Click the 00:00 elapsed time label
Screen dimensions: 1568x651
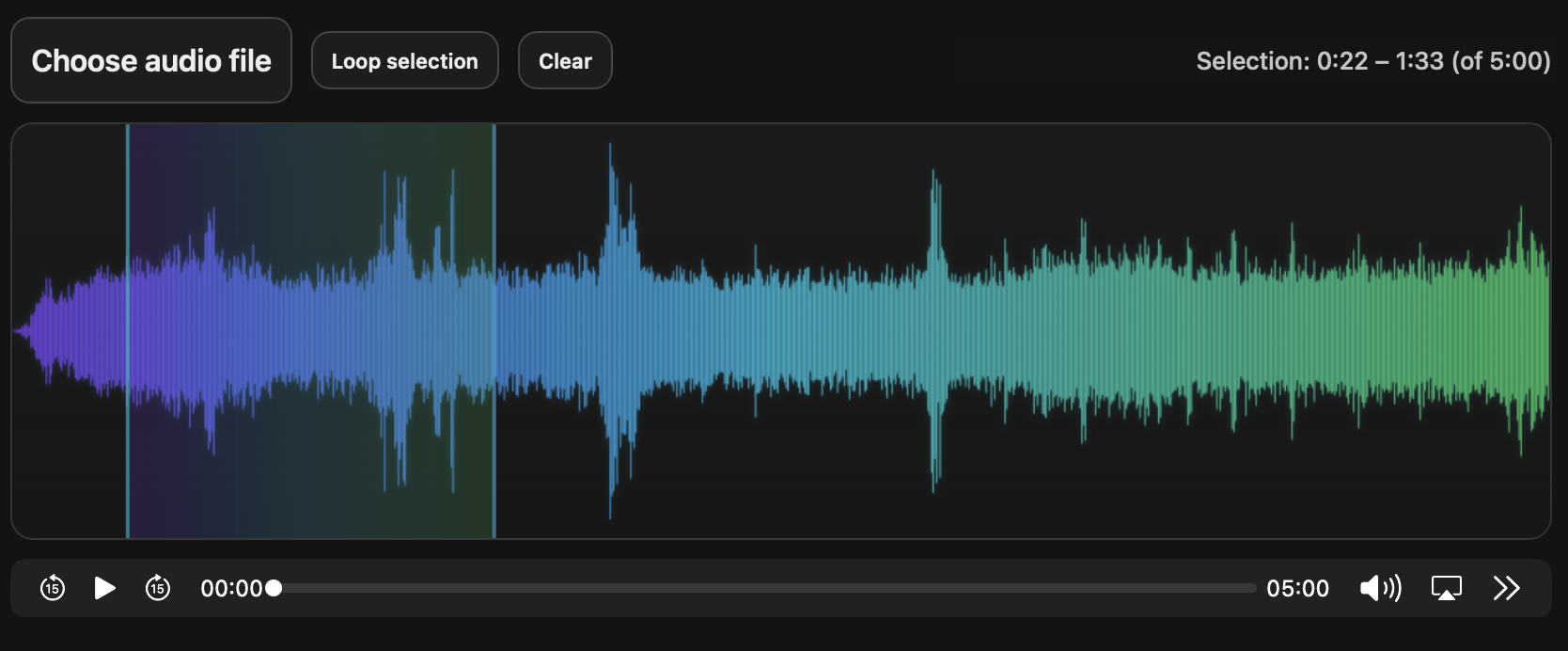point(231,589)
